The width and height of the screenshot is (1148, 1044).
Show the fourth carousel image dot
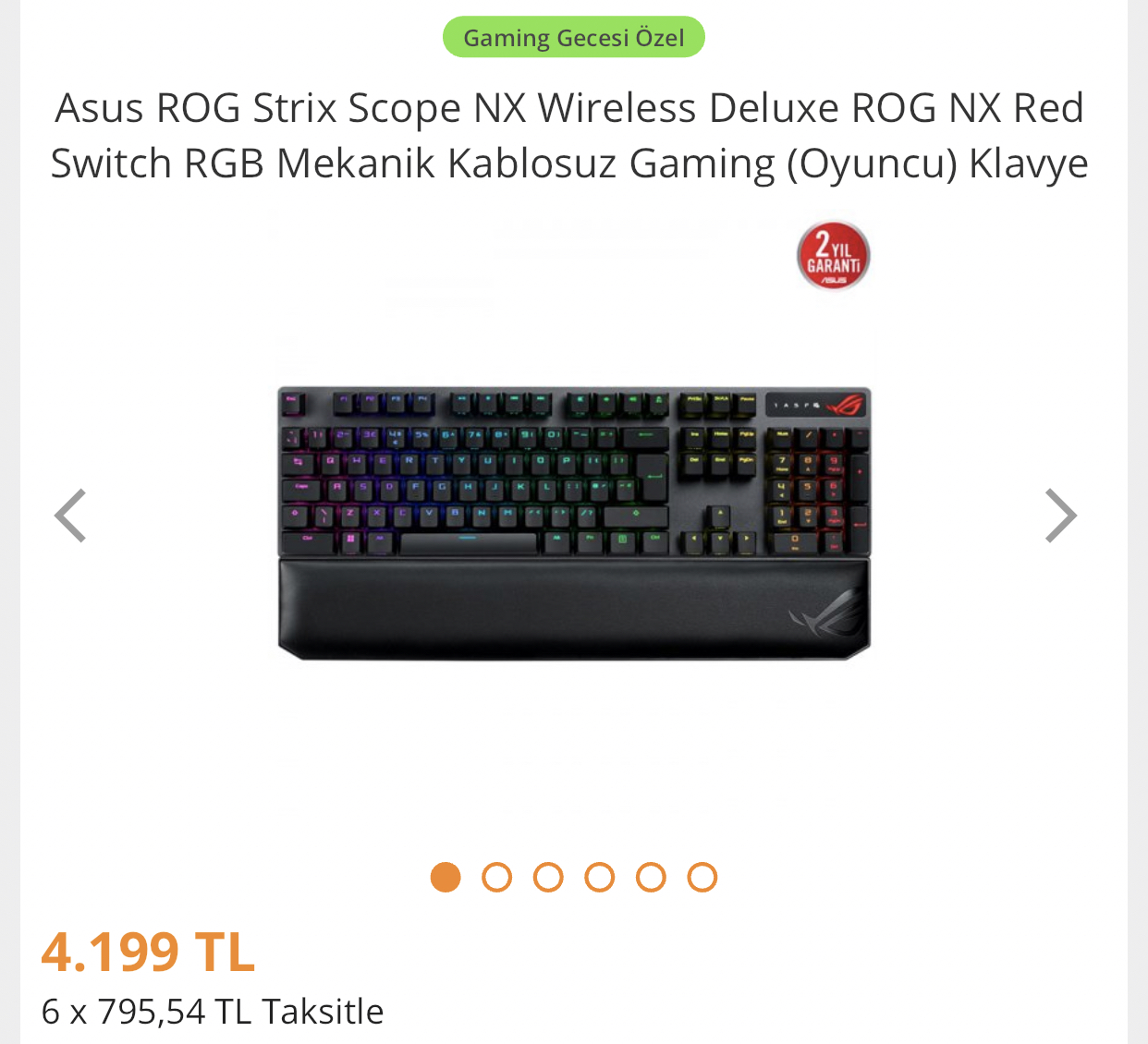(599, 877)
